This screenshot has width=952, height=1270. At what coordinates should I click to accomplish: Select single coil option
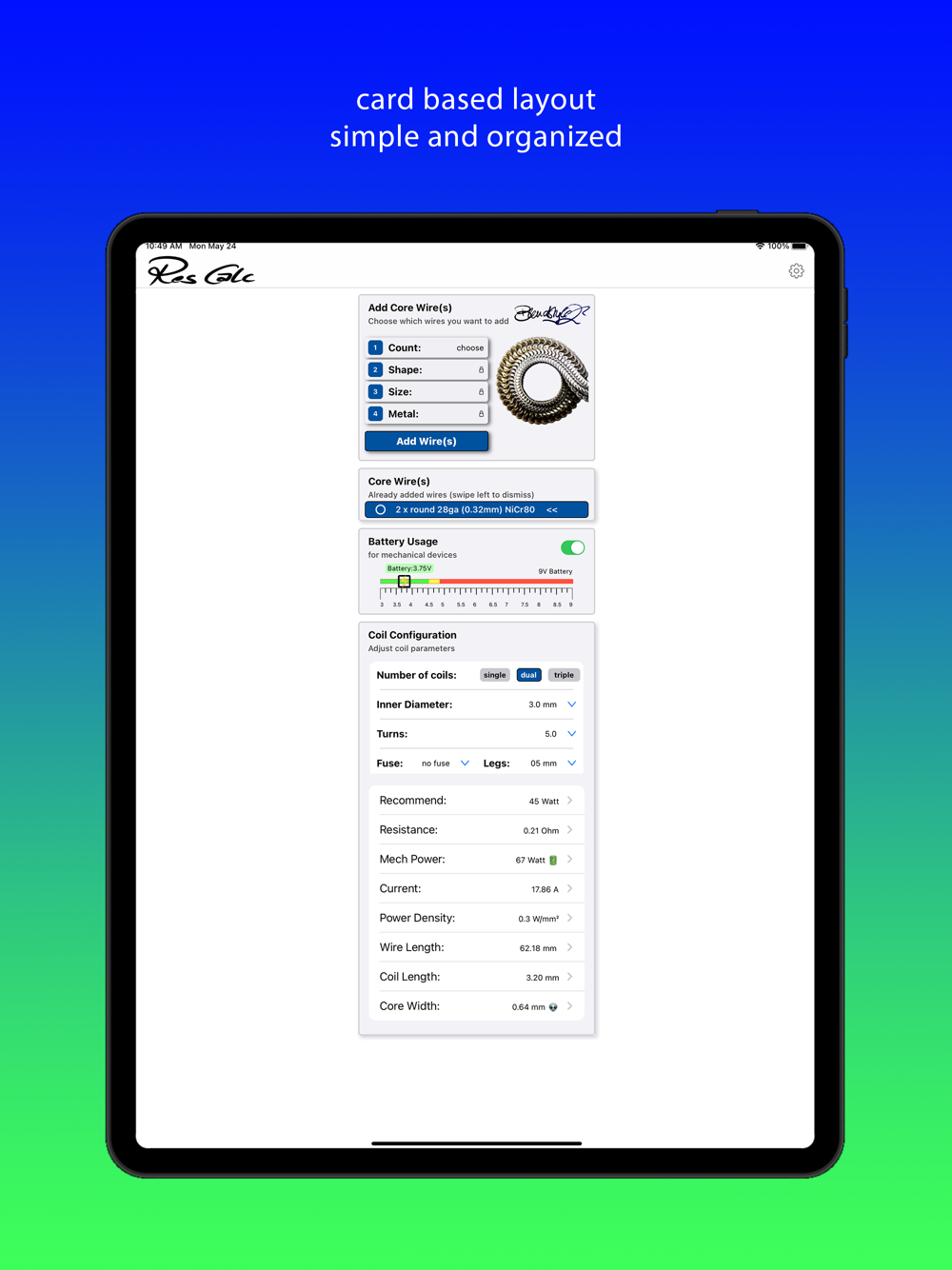coord(494,675)
